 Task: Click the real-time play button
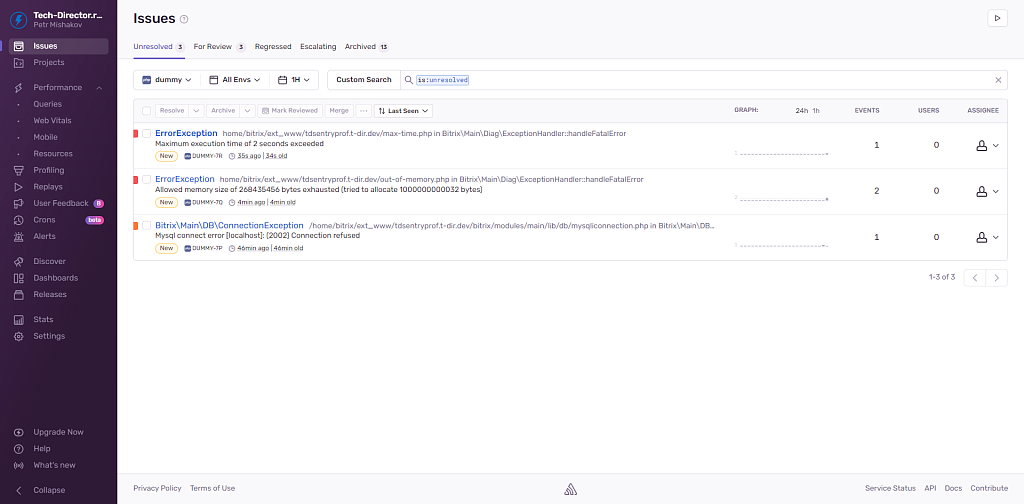point(997,18)
